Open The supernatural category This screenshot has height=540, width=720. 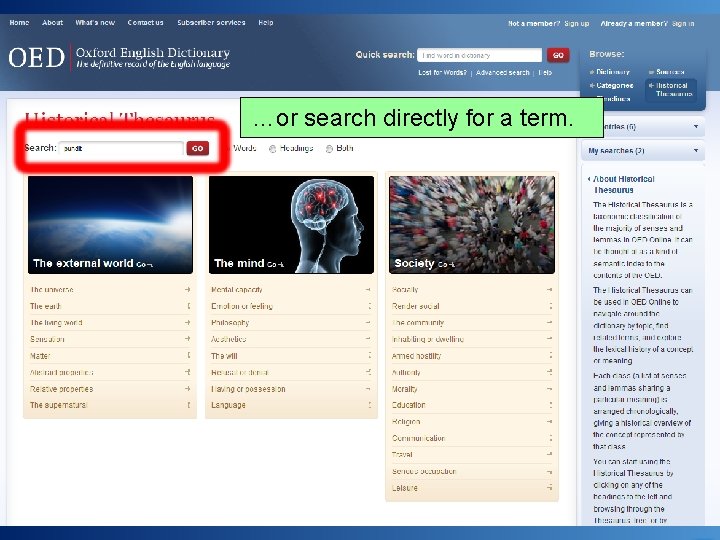58,405
